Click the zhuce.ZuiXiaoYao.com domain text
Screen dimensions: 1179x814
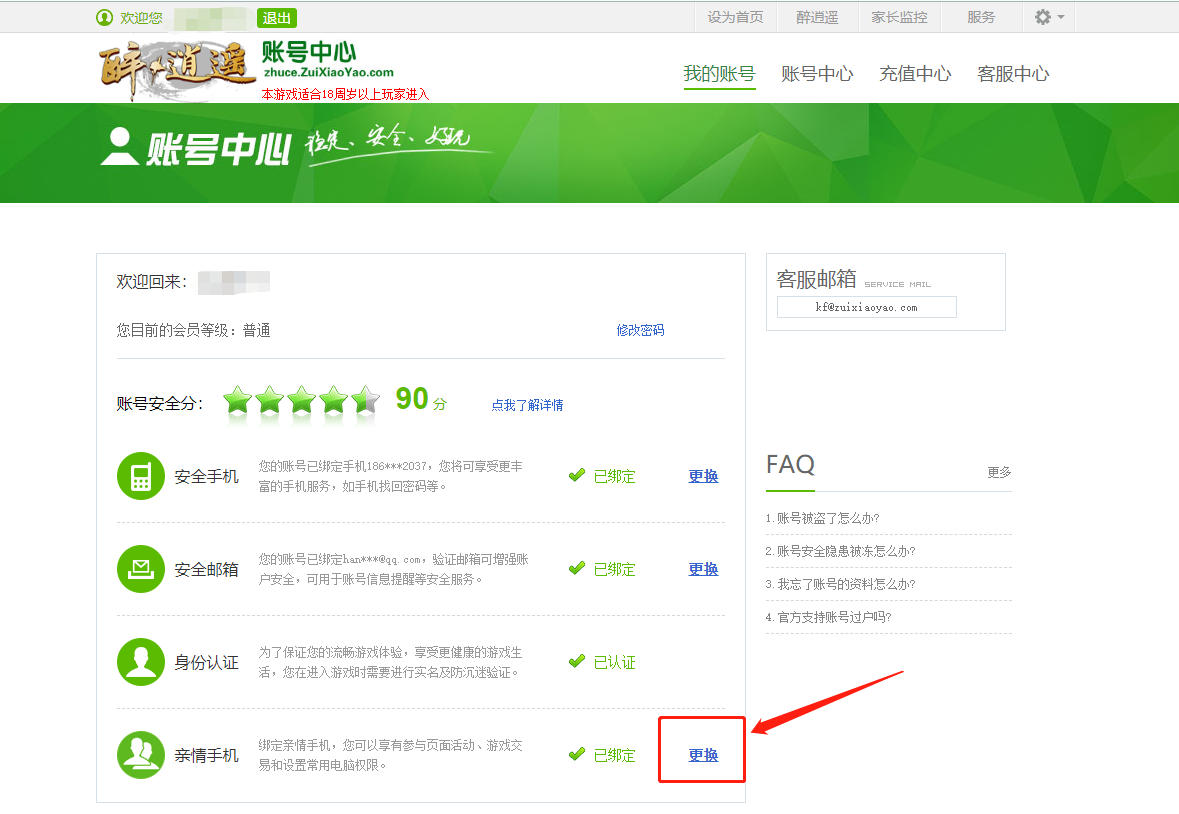[x=329, y=72]
